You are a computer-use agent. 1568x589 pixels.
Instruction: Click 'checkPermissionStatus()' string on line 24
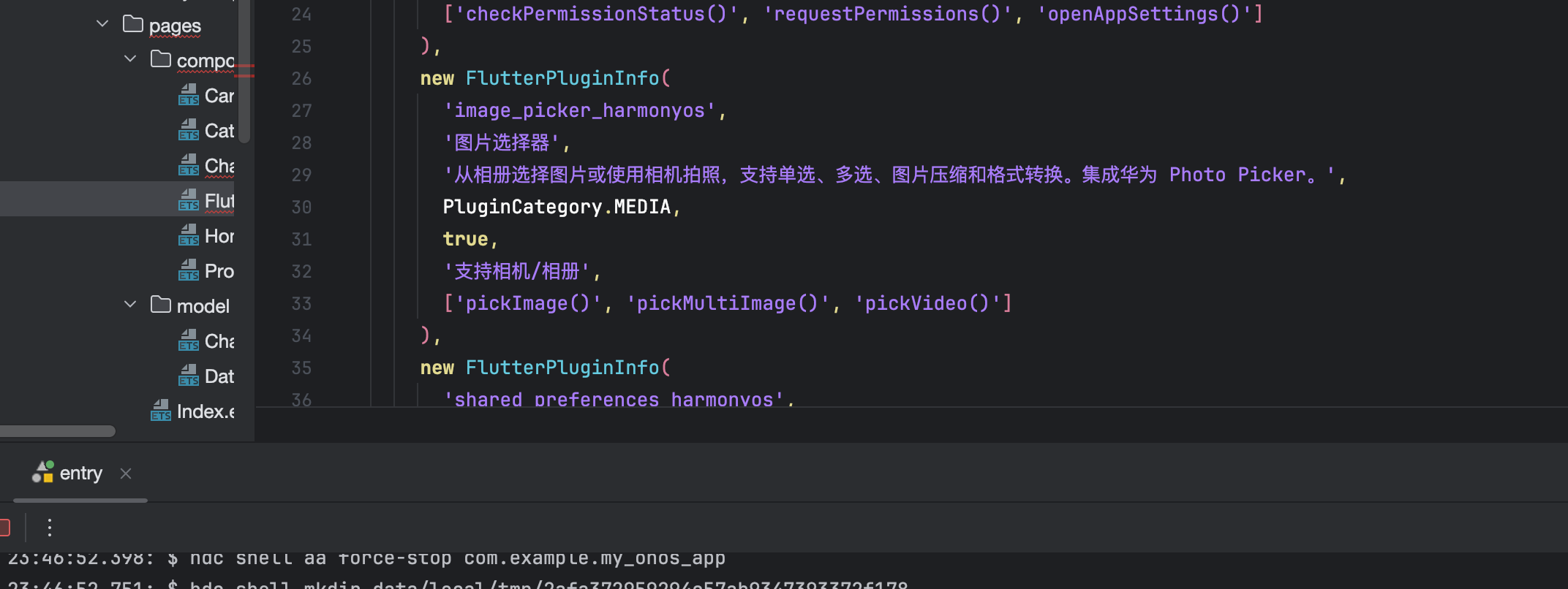[596, 14]
